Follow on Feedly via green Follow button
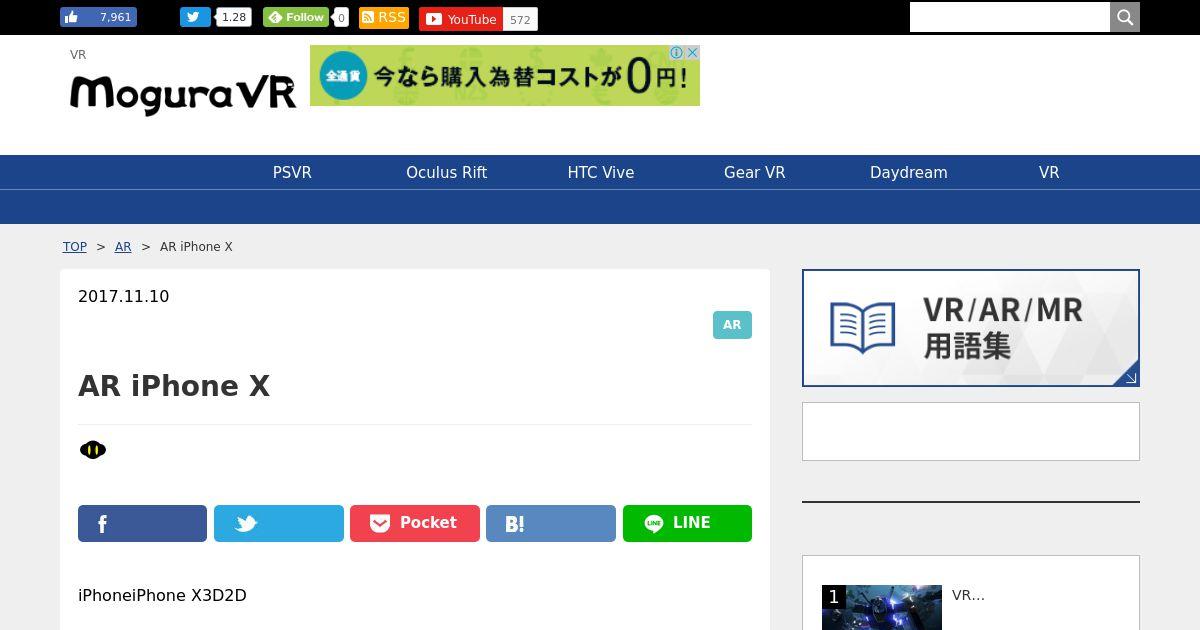This screenshot has height=630, width=1200. [296, 17]
